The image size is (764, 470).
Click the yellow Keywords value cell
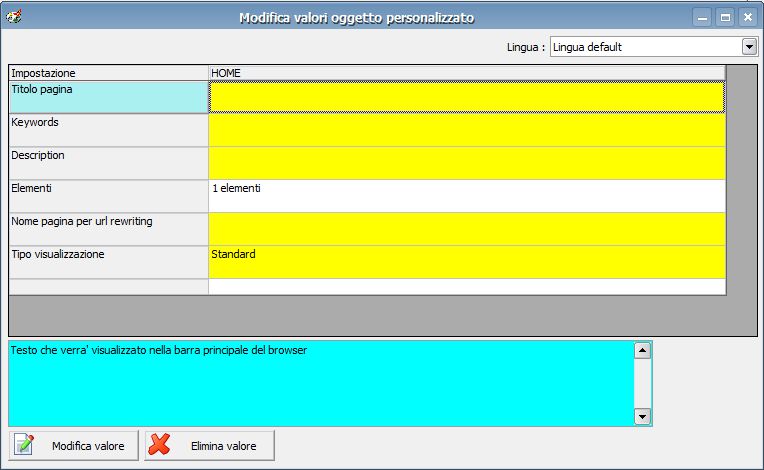click(x=467, y=131)
